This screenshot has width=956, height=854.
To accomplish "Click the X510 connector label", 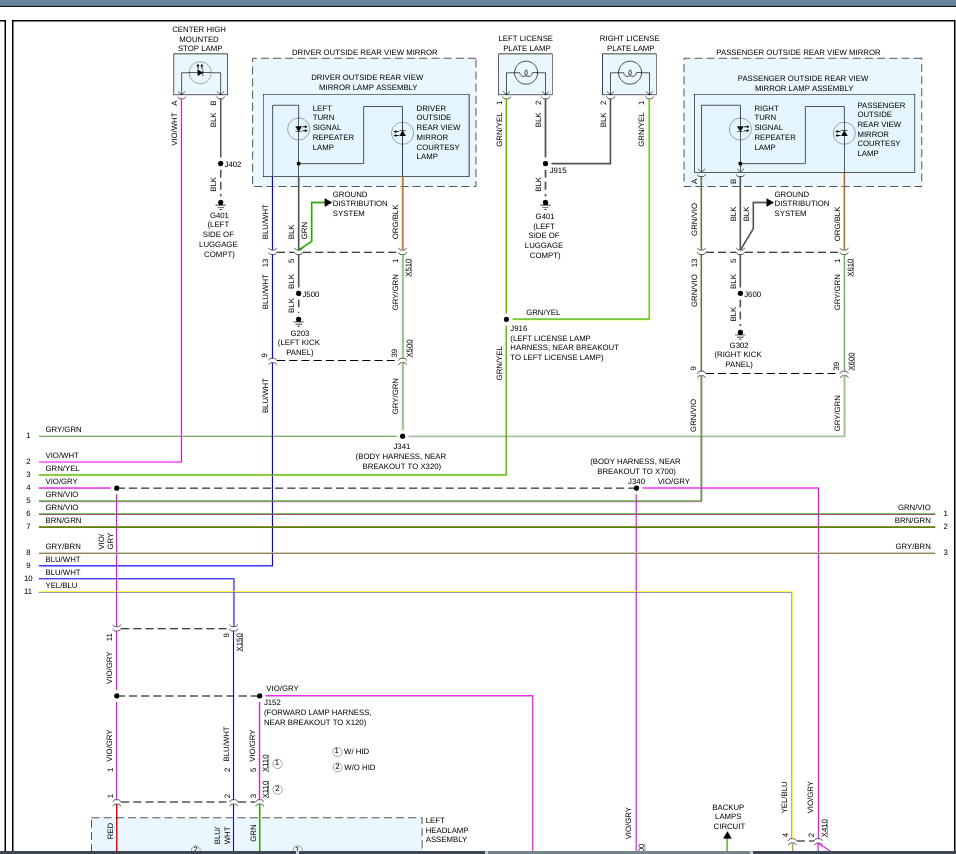I will 408,268.
